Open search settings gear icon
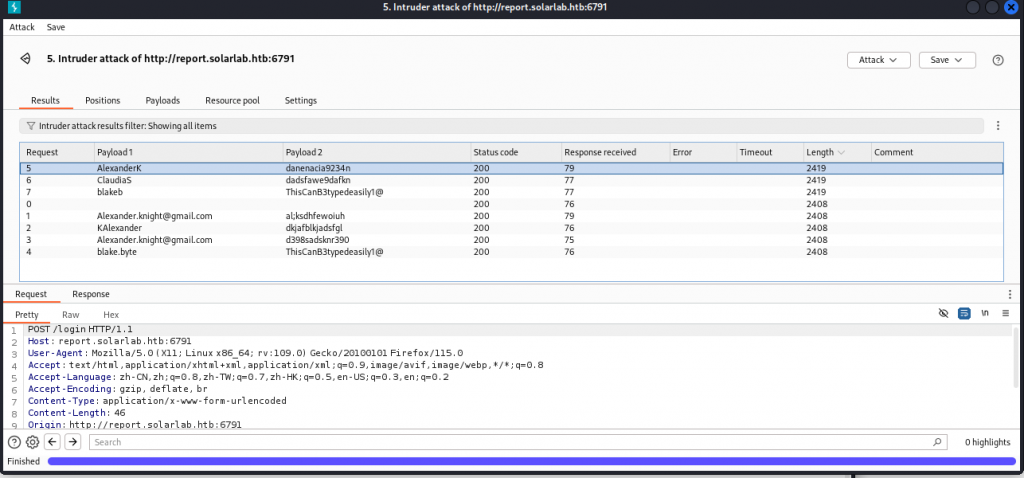This screenshot has width=1024, height=478. (x=32, y=441)
